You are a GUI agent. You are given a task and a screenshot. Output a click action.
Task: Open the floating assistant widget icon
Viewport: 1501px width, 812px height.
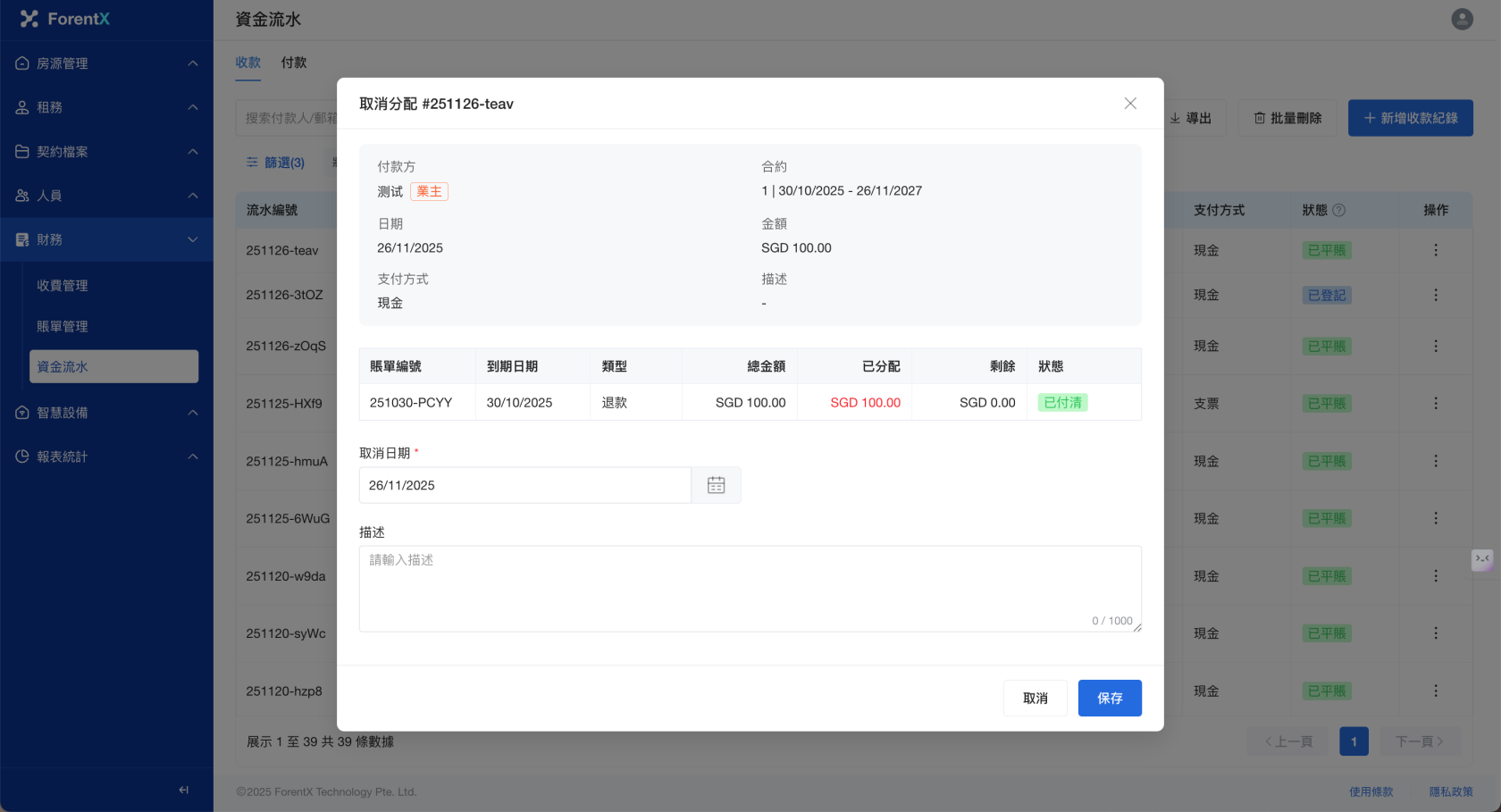1482,559
